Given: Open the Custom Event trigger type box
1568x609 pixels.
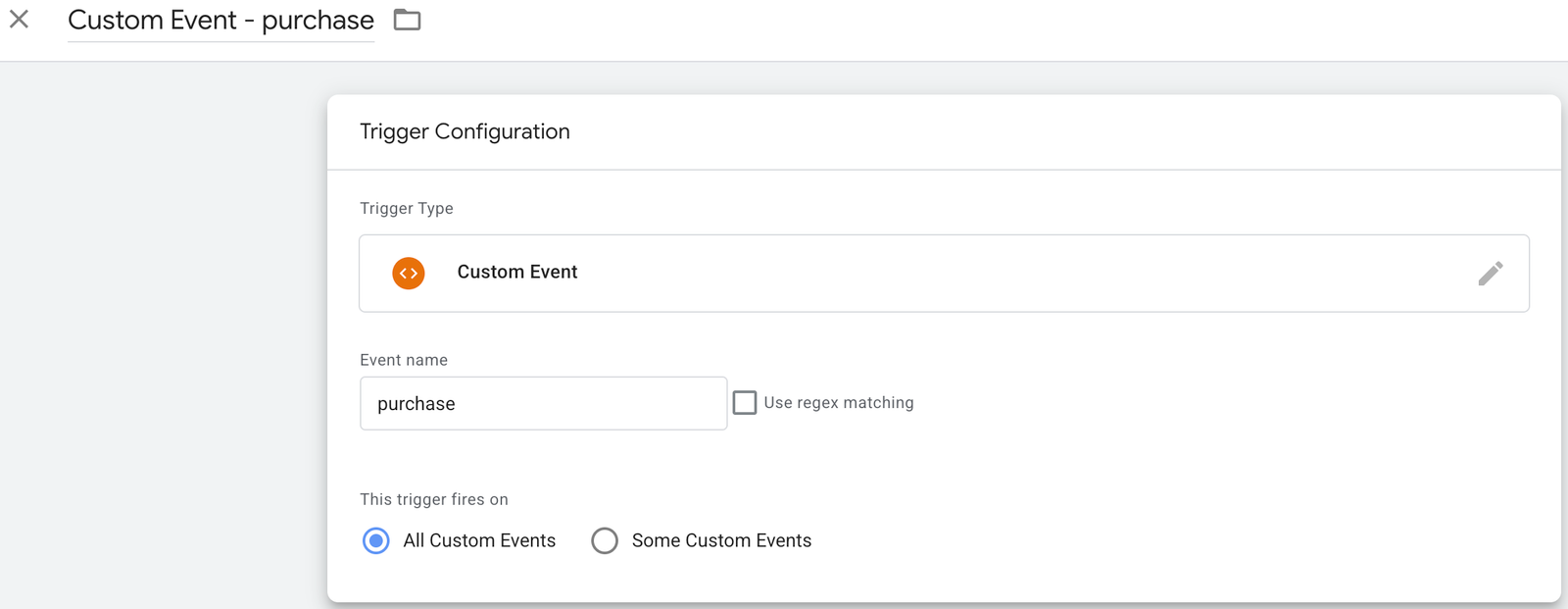Looking at the screenshot, I should tap(944, 273).
